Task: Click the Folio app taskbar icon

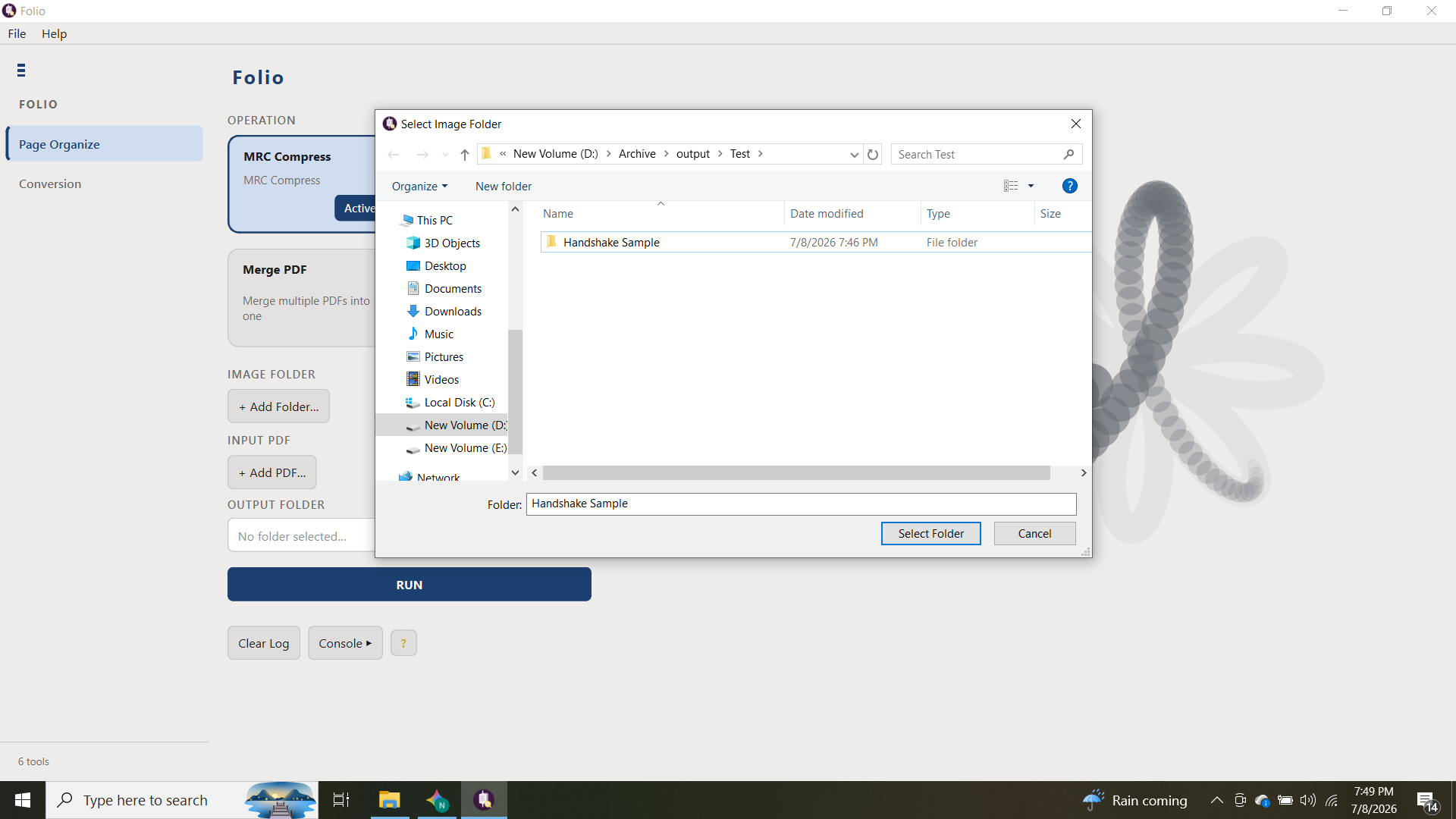Action: 484,800
